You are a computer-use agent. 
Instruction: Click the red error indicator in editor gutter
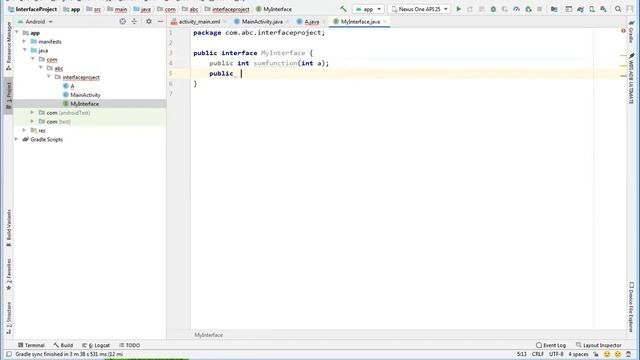click(x=623, y=31)
